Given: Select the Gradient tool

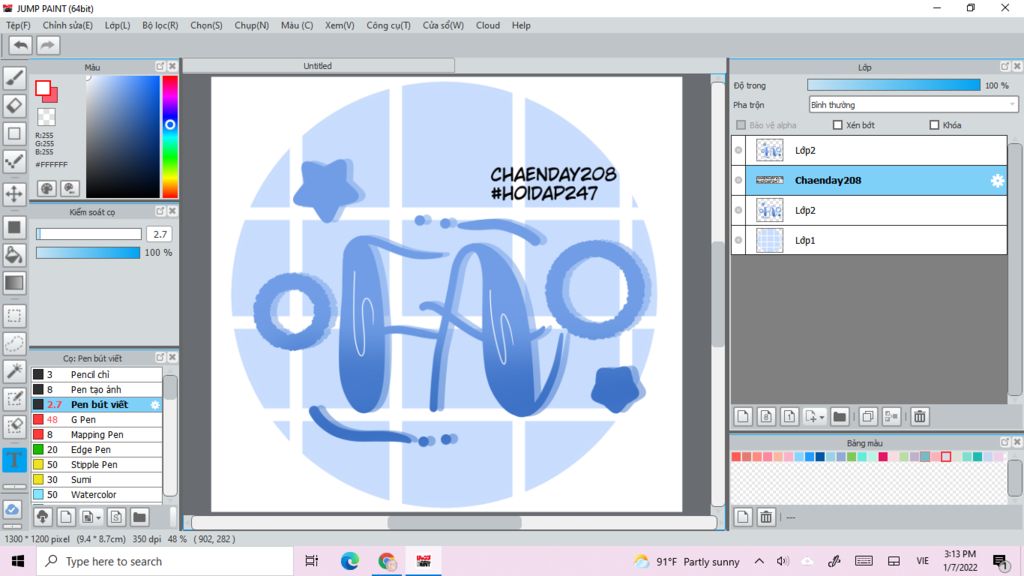Looking at the screenshot, I should (14, 283).
